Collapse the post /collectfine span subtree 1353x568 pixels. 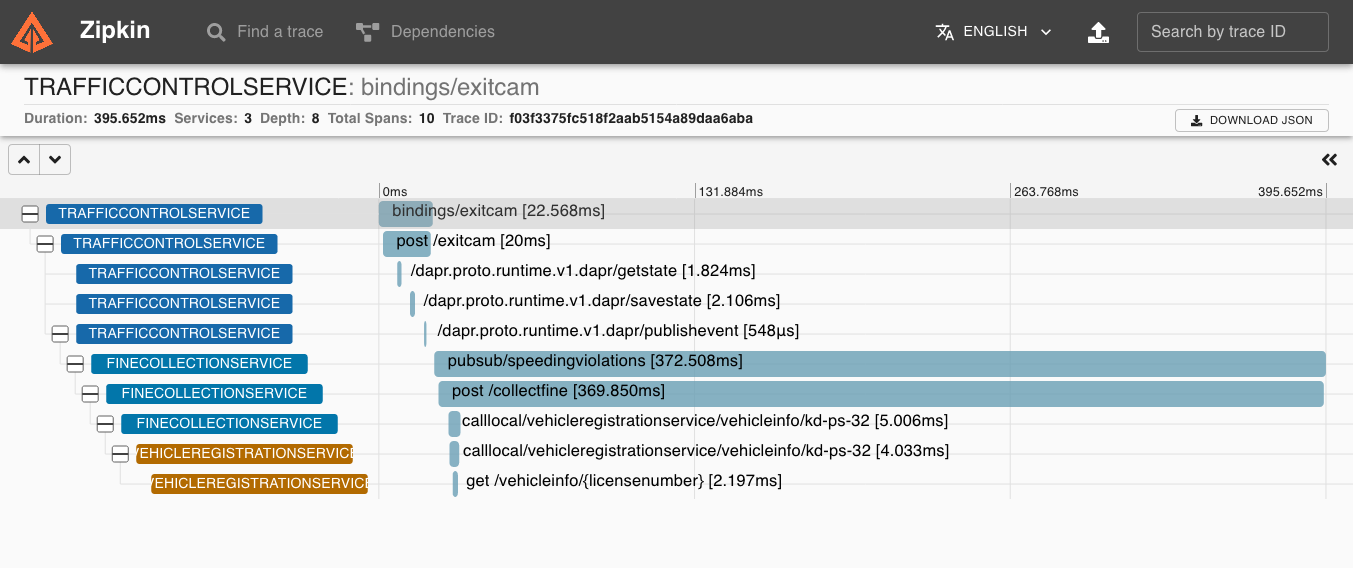click(90, 394)
